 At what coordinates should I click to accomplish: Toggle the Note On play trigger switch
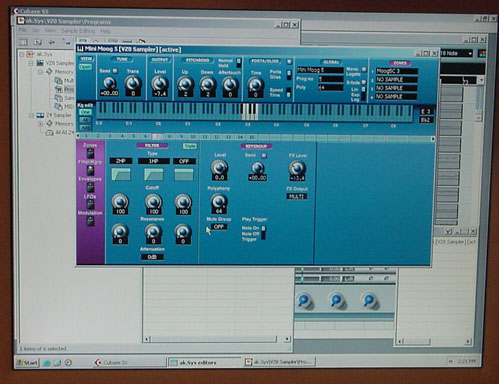[263, 228]
